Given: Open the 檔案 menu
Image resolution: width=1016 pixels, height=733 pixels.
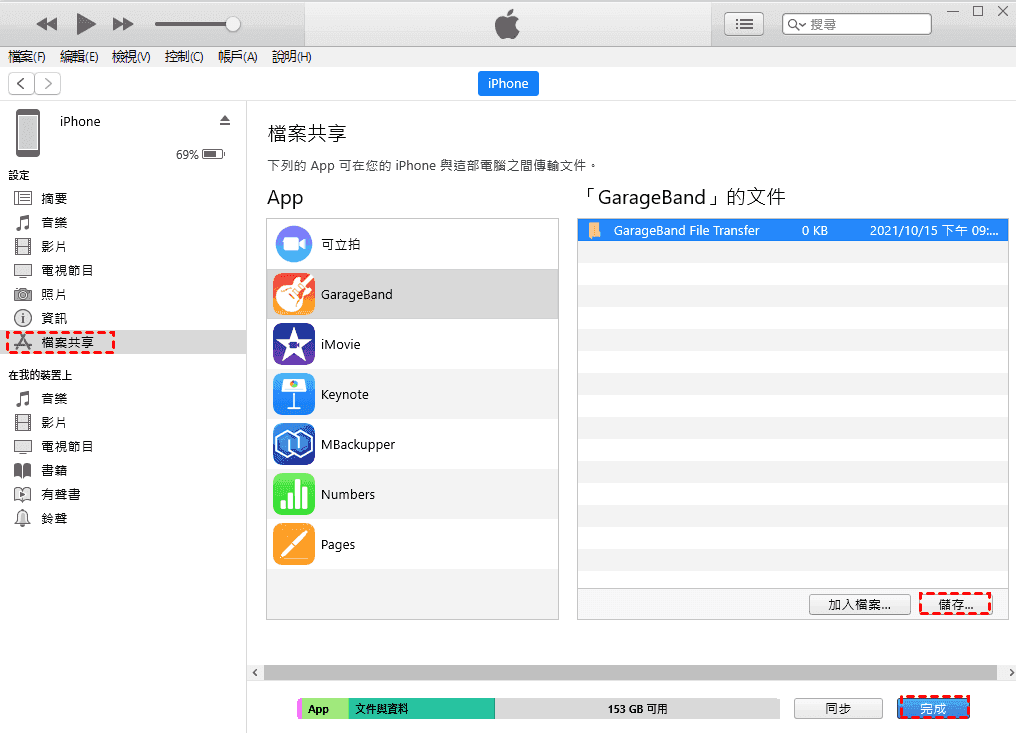Looking at the screenshot, I should [27, 57].
